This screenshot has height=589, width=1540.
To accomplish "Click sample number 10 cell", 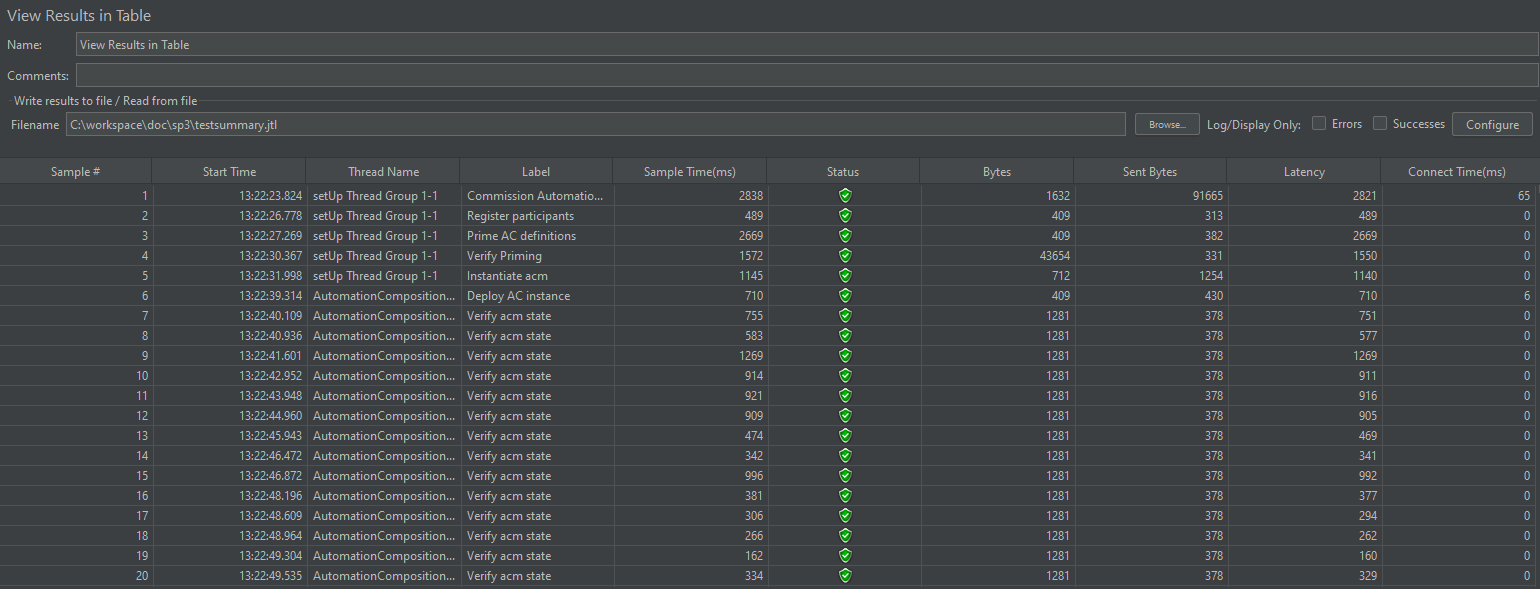I will click(76, 376).
